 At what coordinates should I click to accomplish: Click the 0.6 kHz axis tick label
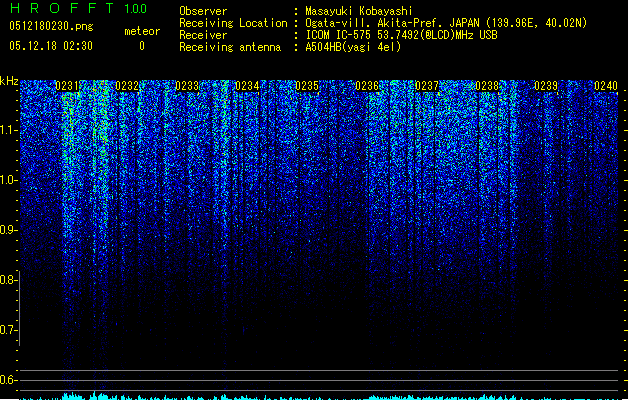tap(8, 380)
